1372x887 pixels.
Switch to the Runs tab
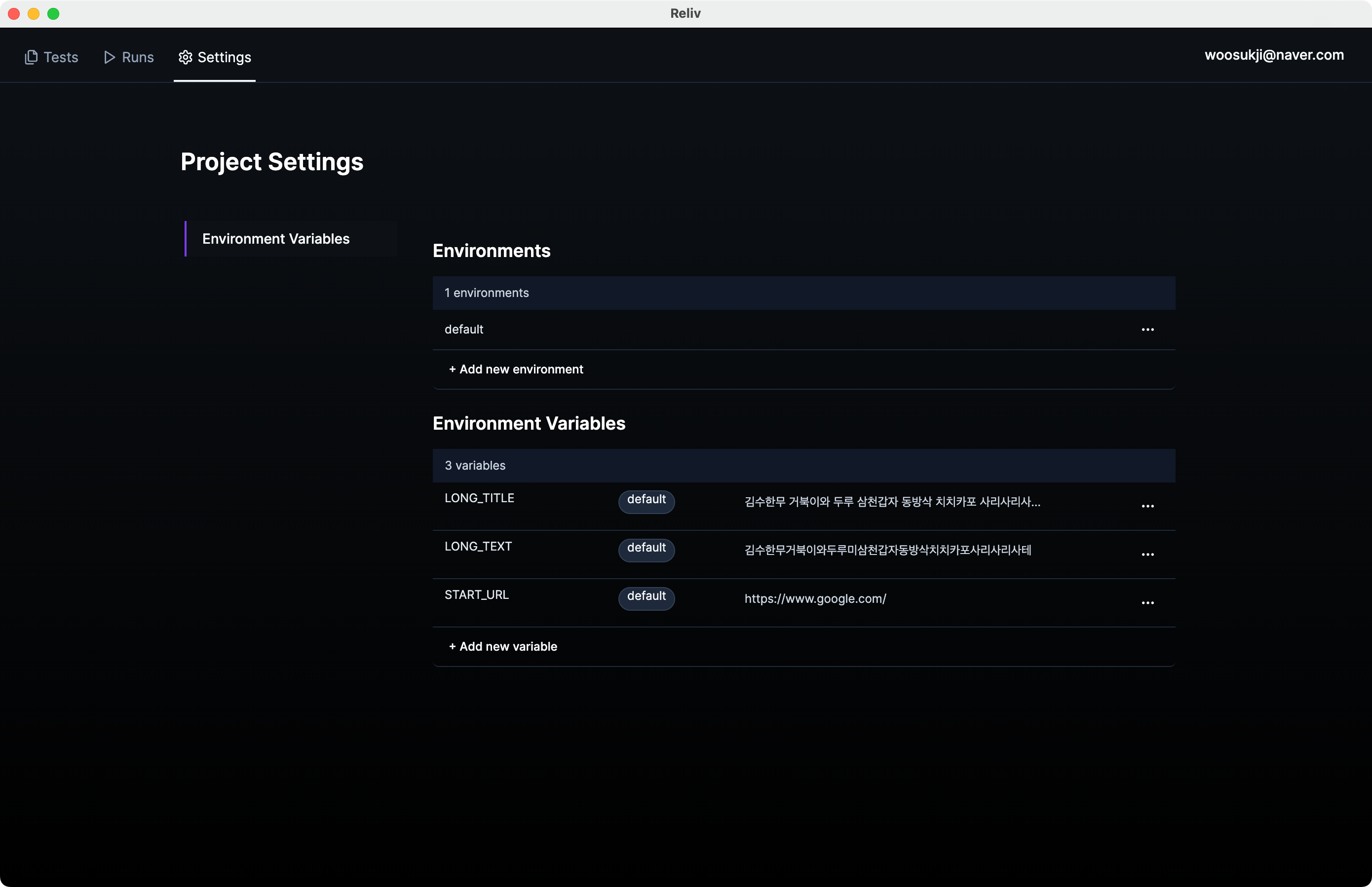pyautogui.click(x=137, y=57)
